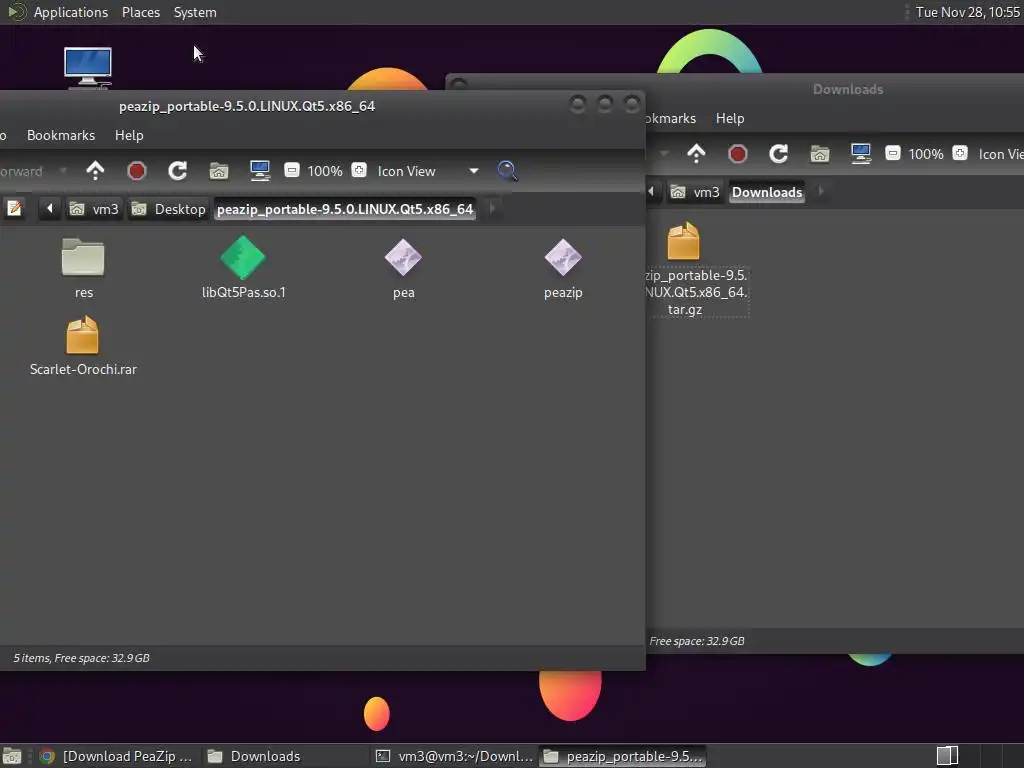Reload the peazip_portable folder view
Viewport: 1024px width, 768px height.
178,171
